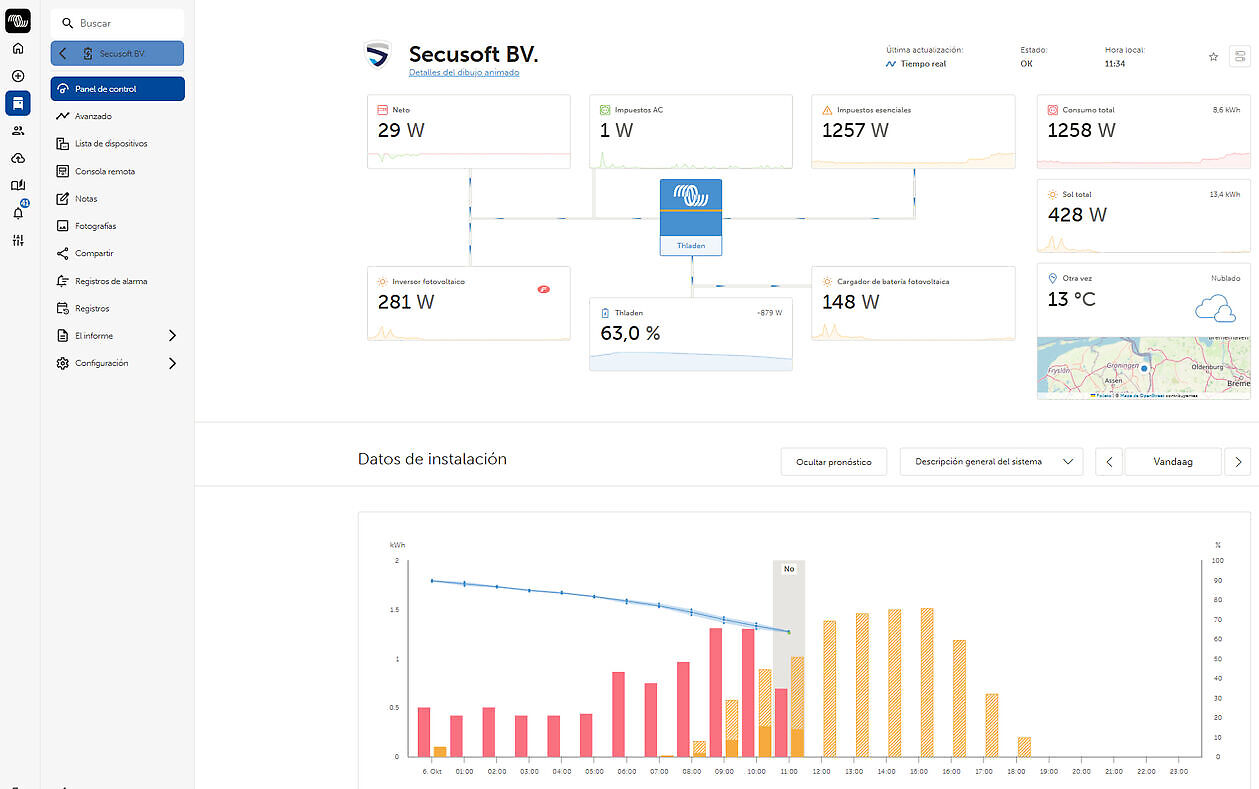Open the cloud upload icon in rail

click(18, 158)
